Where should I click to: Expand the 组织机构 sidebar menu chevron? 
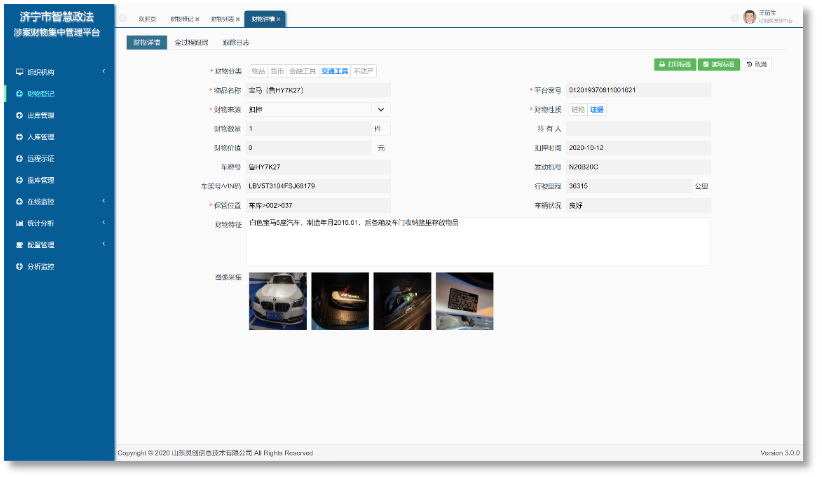[104, 72]
